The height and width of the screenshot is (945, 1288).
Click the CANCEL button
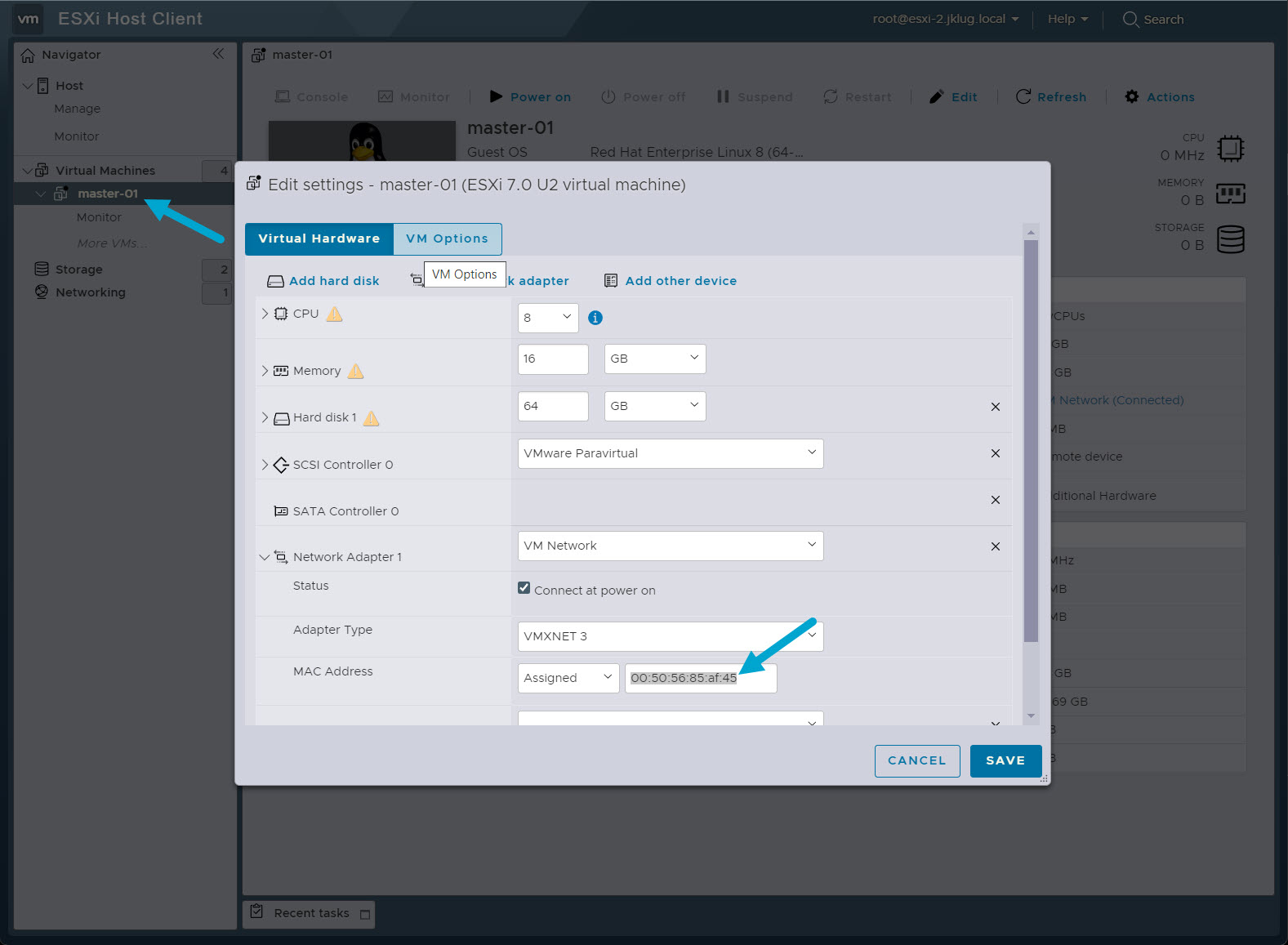pos(916,760)
